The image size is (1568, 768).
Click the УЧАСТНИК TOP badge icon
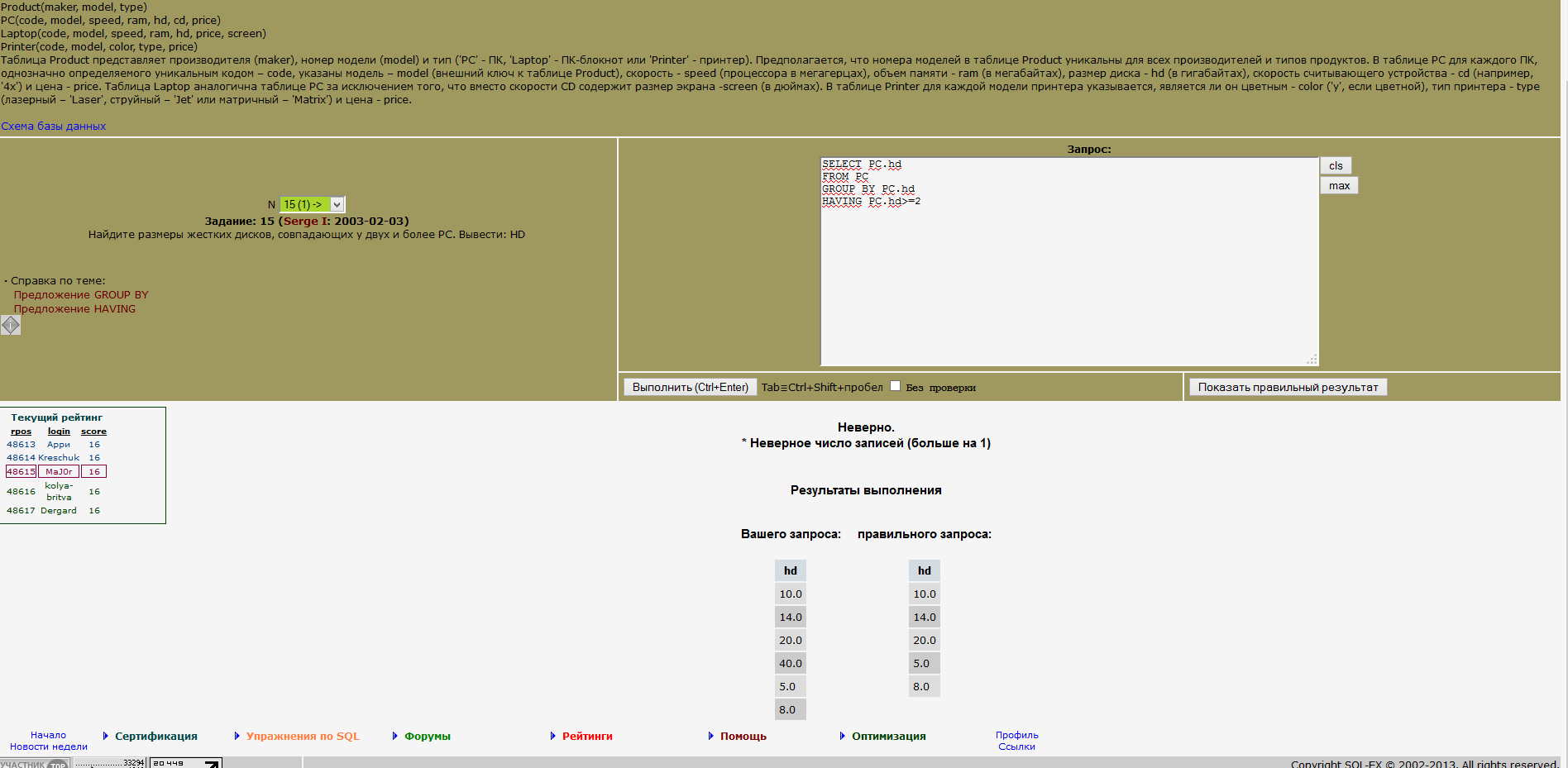pyautogui.click(x=34, y=763)
